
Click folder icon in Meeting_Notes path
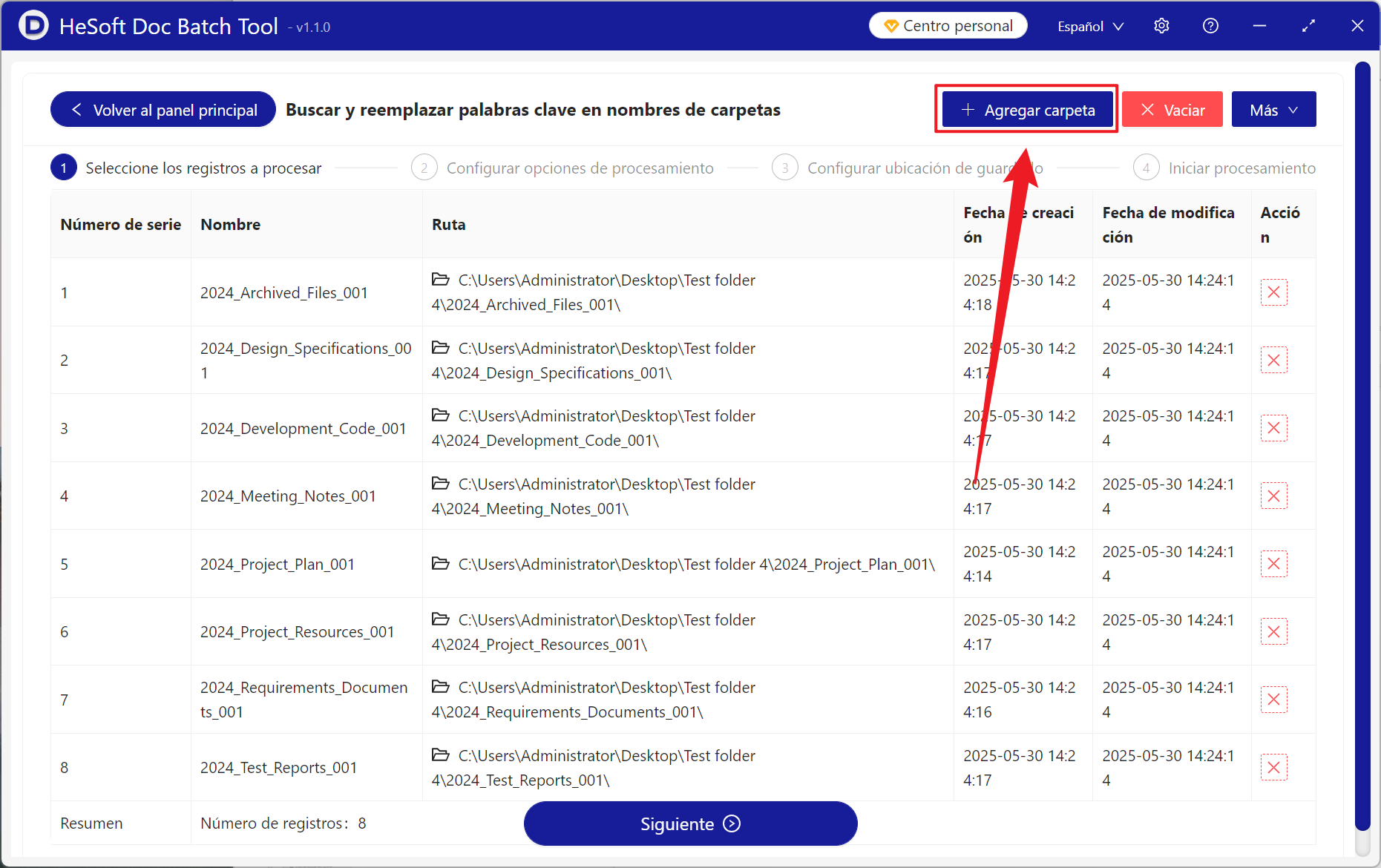(x=441, y=484)
